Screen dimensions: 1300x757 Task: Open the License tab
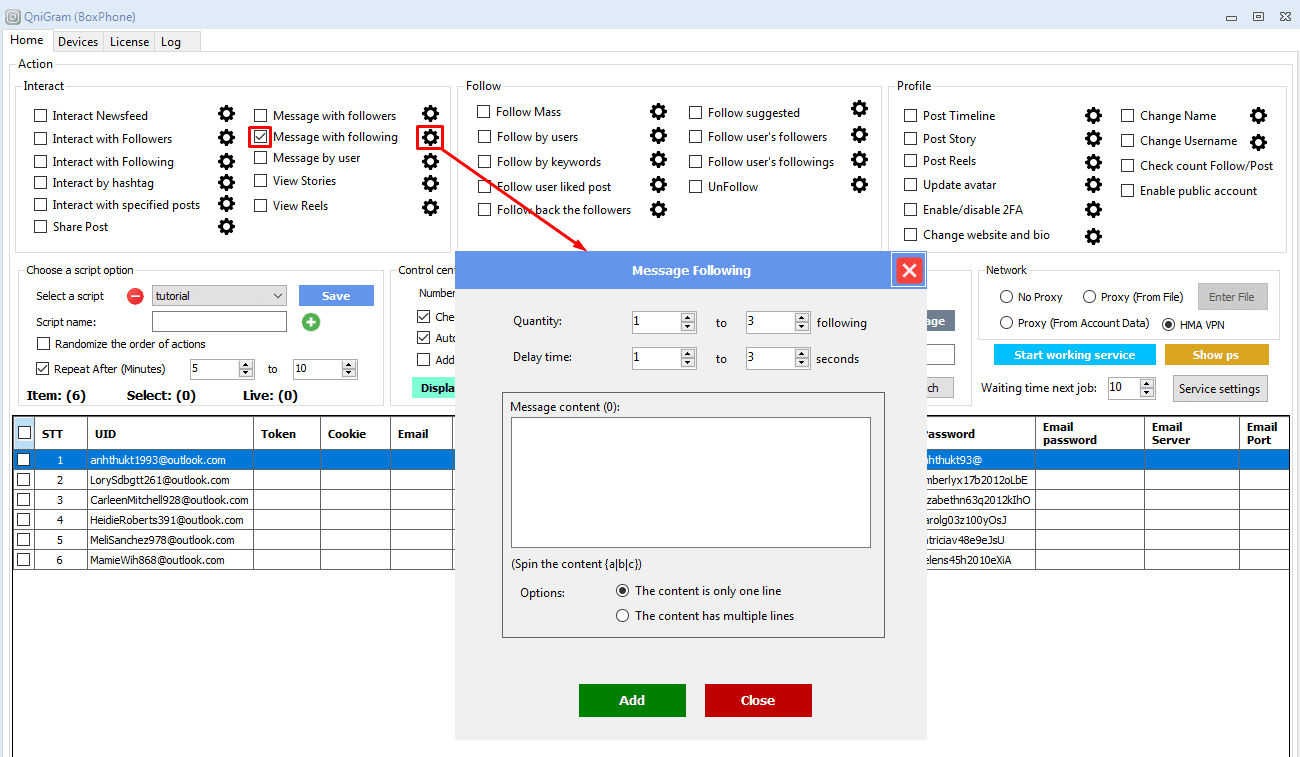pyautogui.click(x=129, y=42)
